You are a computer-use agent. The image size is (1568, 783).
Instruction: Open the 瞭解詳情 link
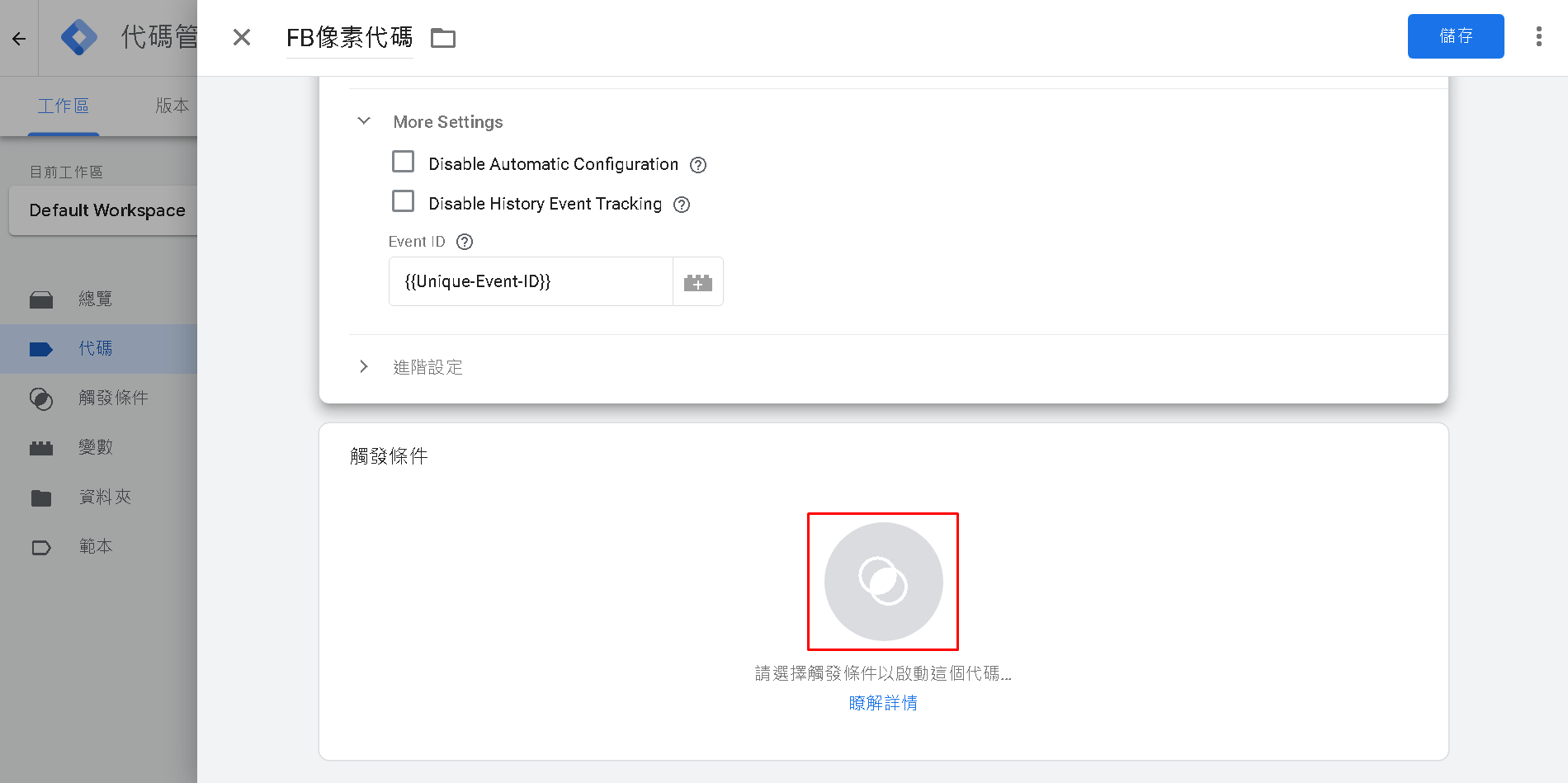pyautogui.click(x=883, y=703)
